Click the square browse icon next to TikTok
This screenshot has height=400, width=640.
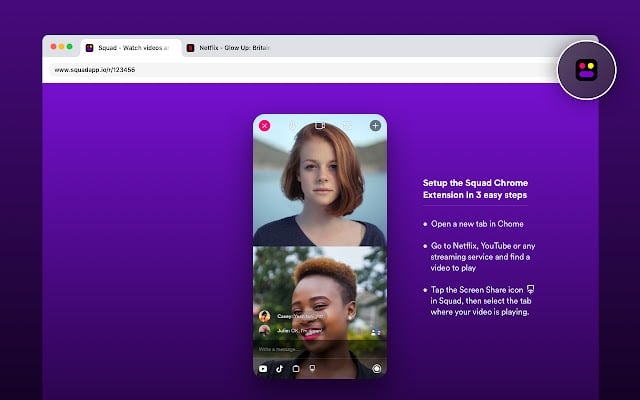point(296,369)
